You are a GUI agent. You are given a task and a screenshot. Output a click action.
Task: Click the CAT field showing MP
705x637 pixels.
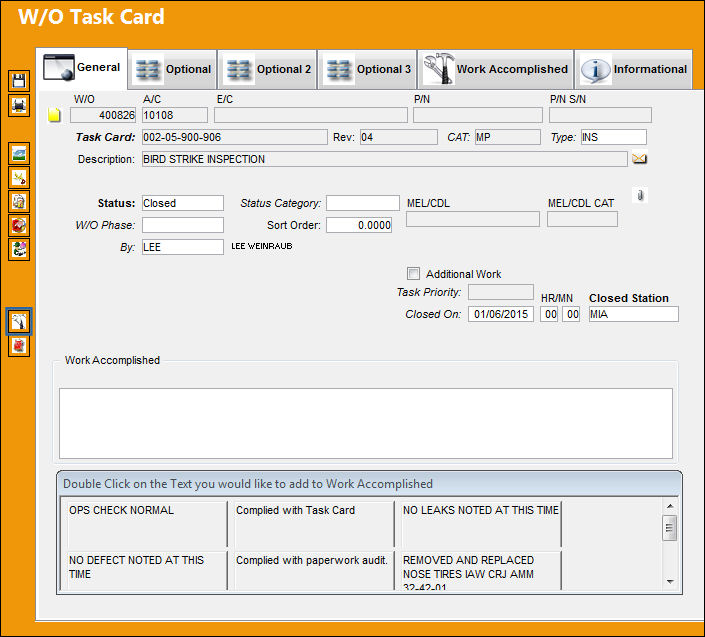508,137
